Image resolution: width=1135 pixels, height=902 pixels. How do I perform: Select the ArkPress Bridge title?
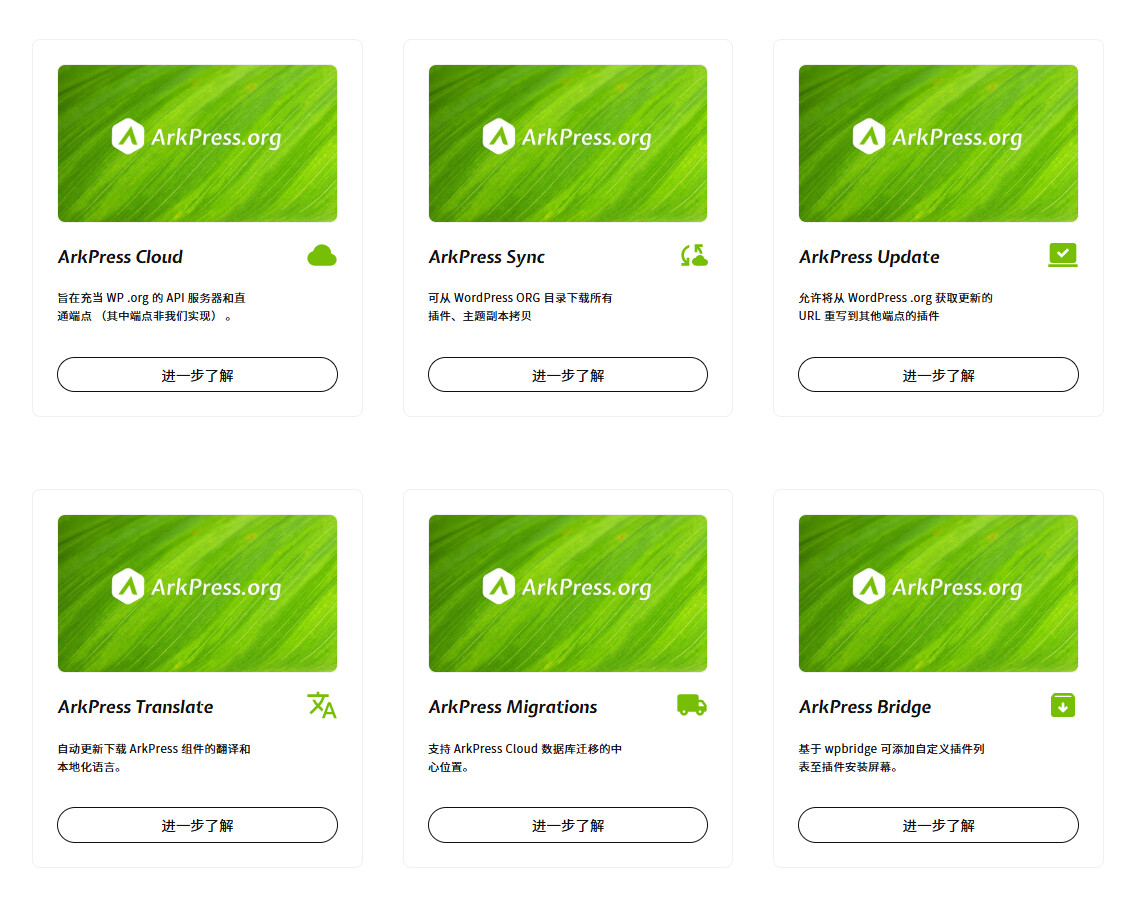click(865, 707)
